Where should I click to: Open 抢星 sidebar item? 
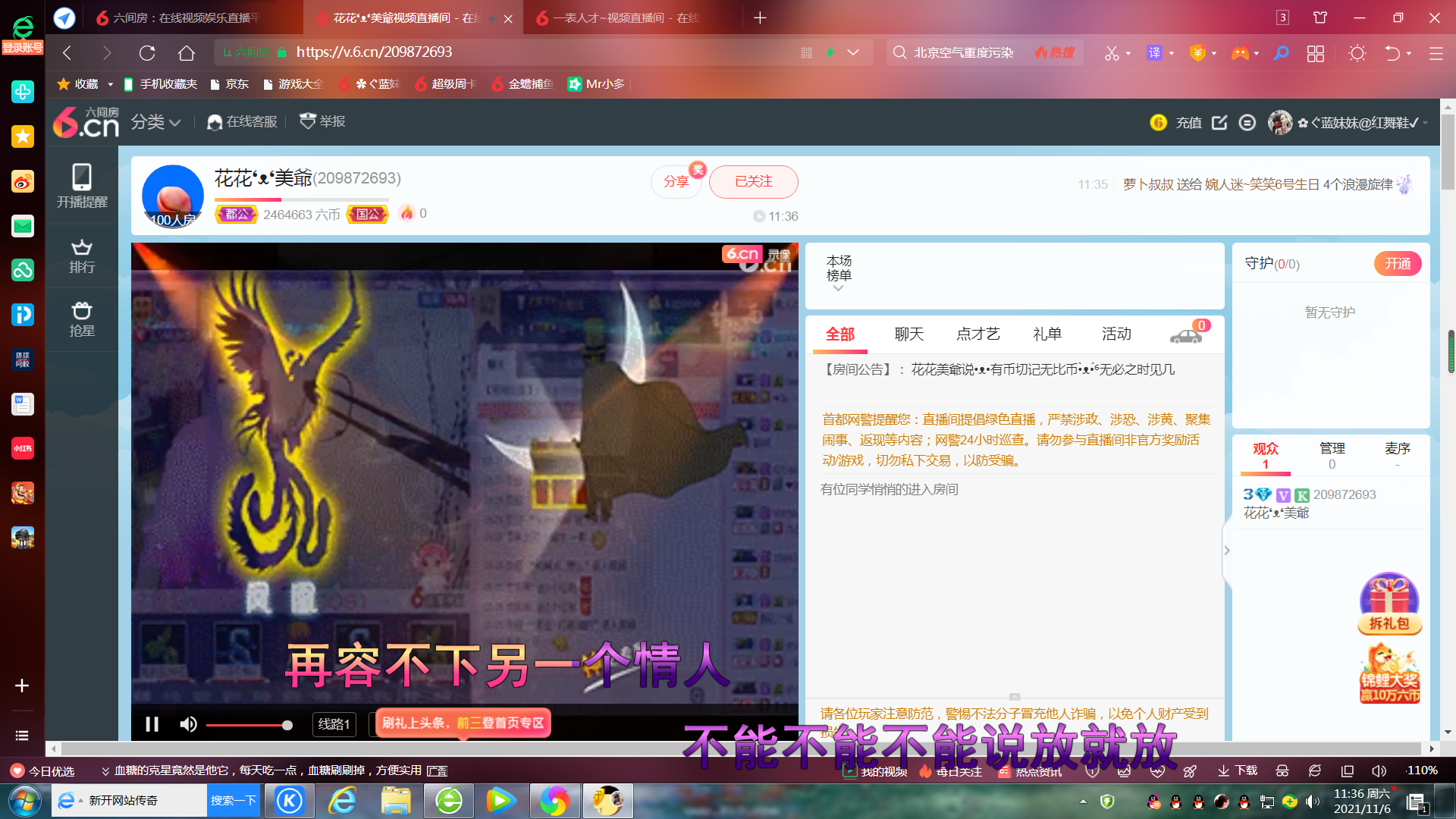click(82, 319)
